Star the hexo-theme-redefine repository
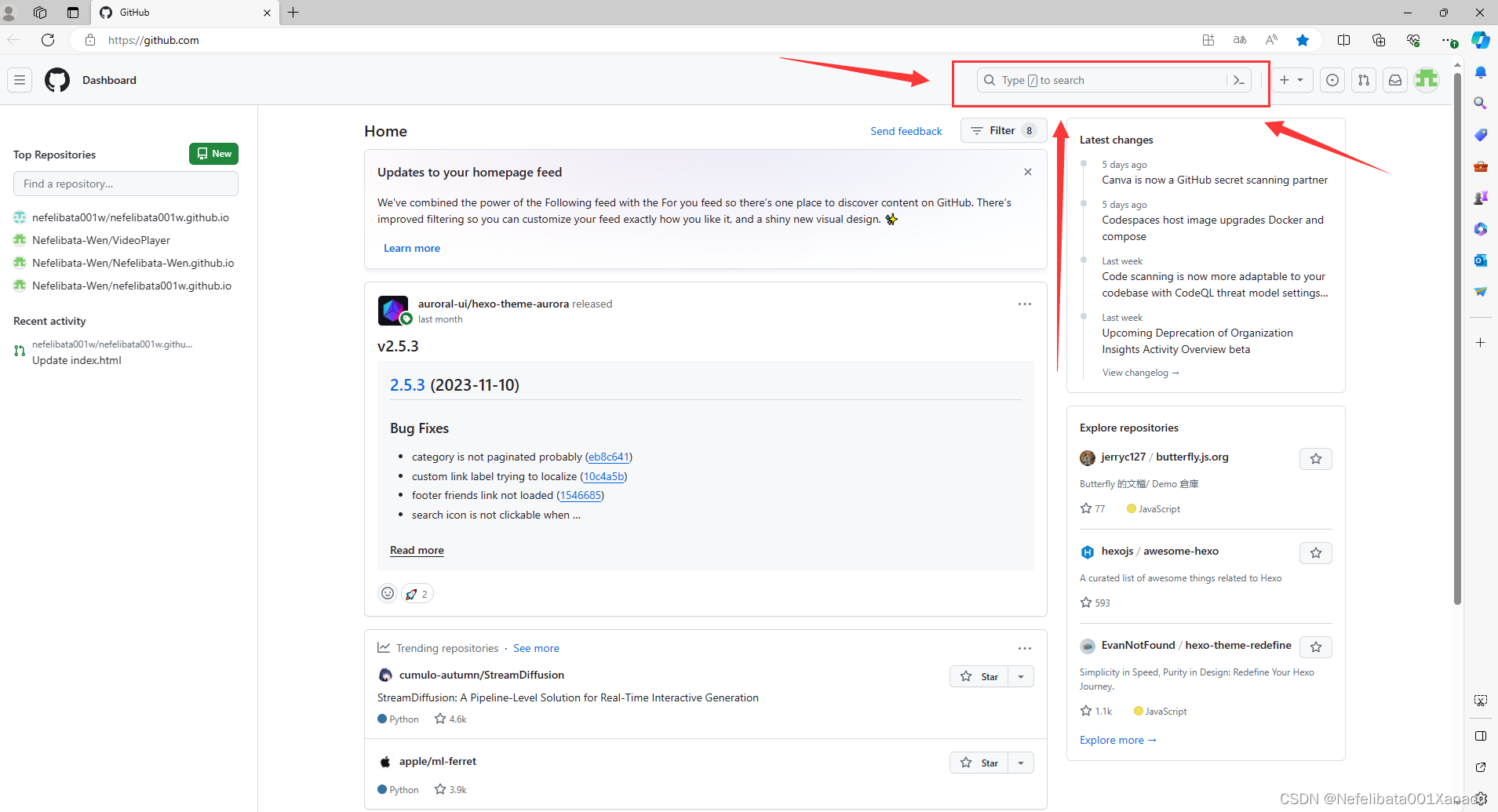This screenshot has width=1498, height=812. click(1316, 647)
